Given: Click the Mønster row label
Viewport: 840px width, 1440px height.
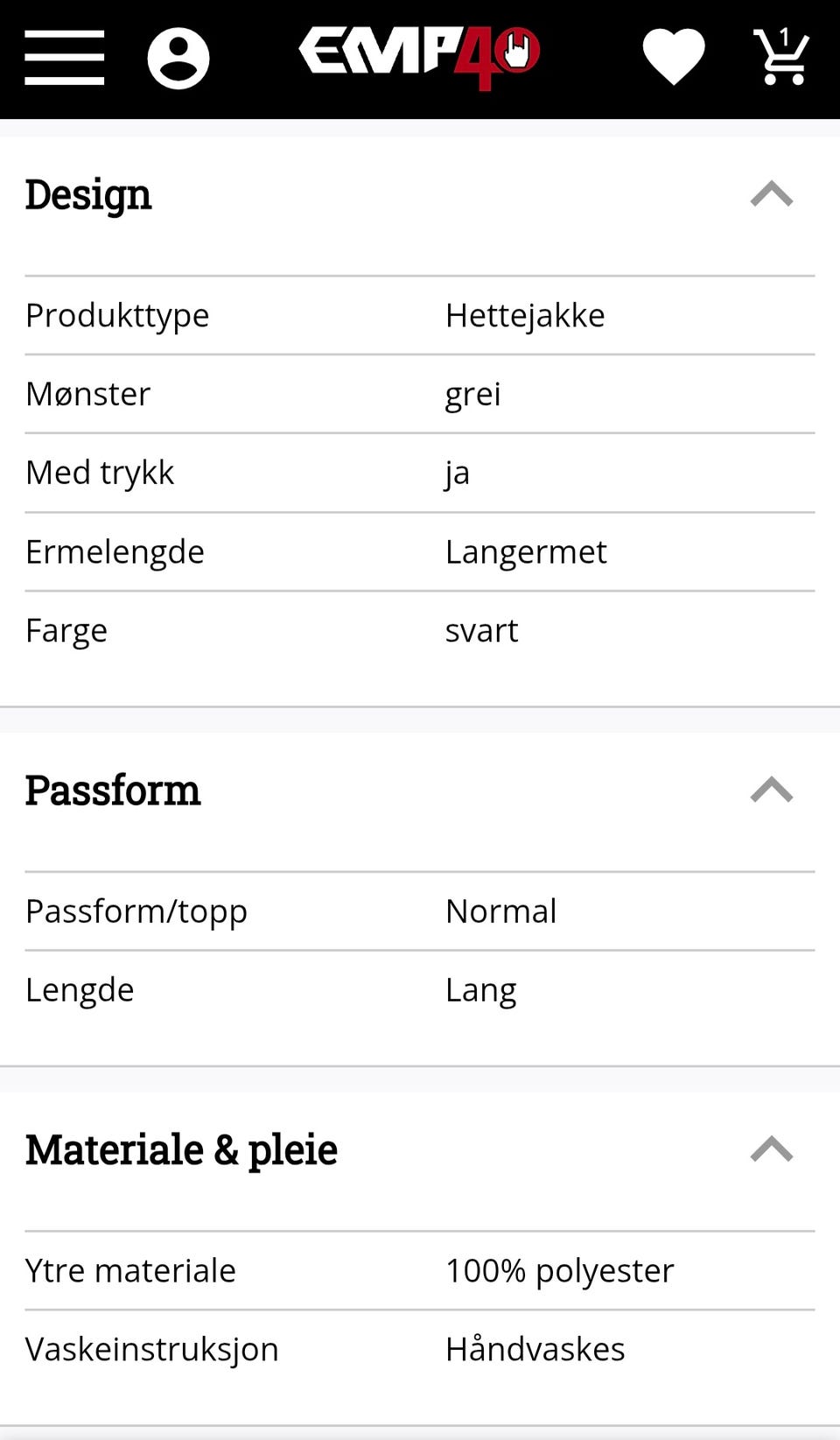Looking at the screenshot, I should pyautogui.click(x=88, y=394).
